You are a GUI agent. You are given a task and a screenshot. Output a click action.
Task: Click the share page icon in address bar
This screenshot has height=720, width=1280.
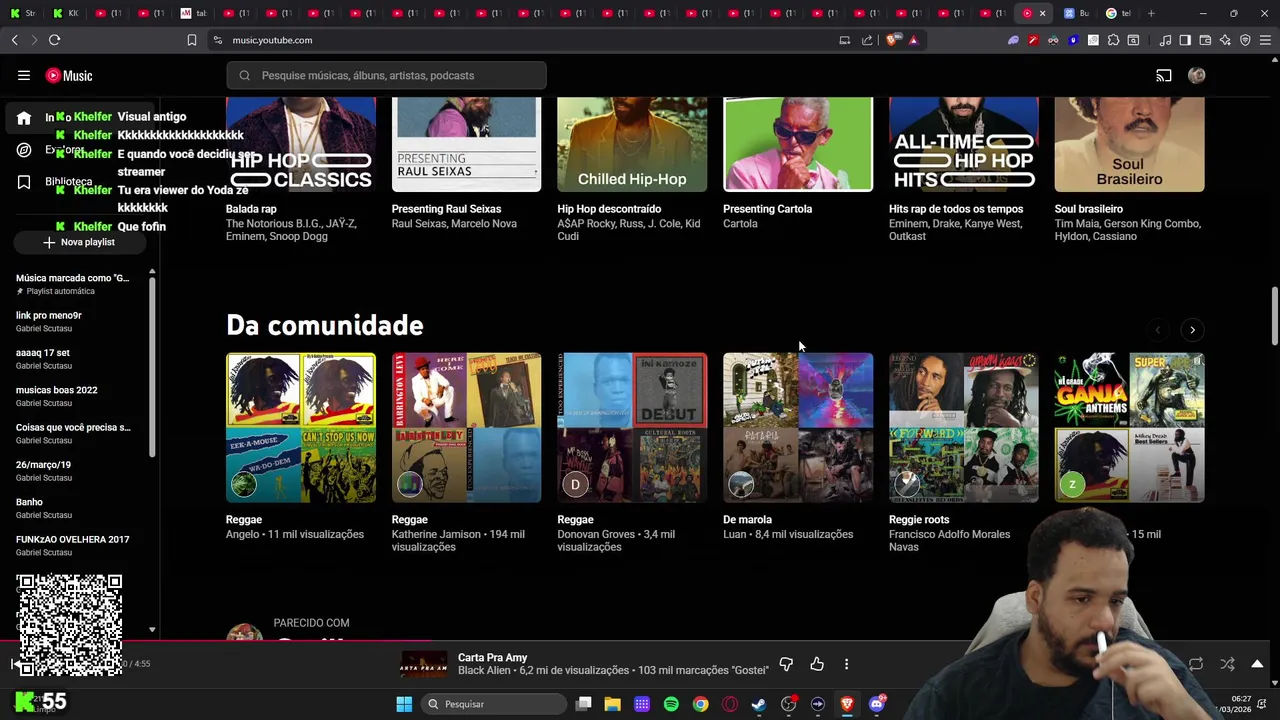867,40
